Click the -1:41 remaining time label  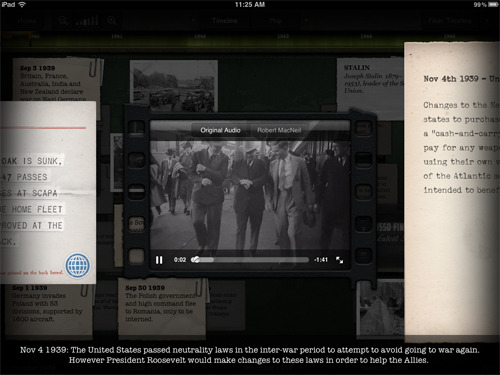321,260
